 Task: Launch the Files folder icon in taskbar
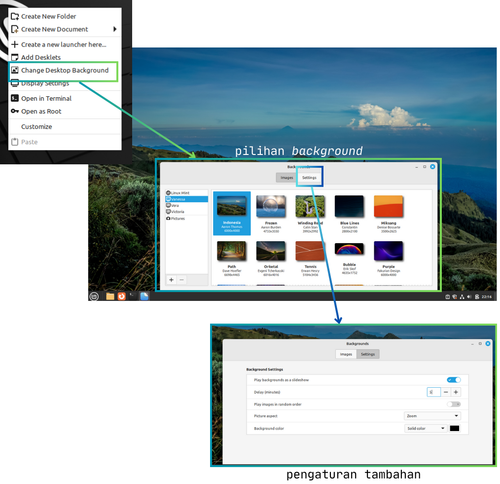[x=110, y=296]
